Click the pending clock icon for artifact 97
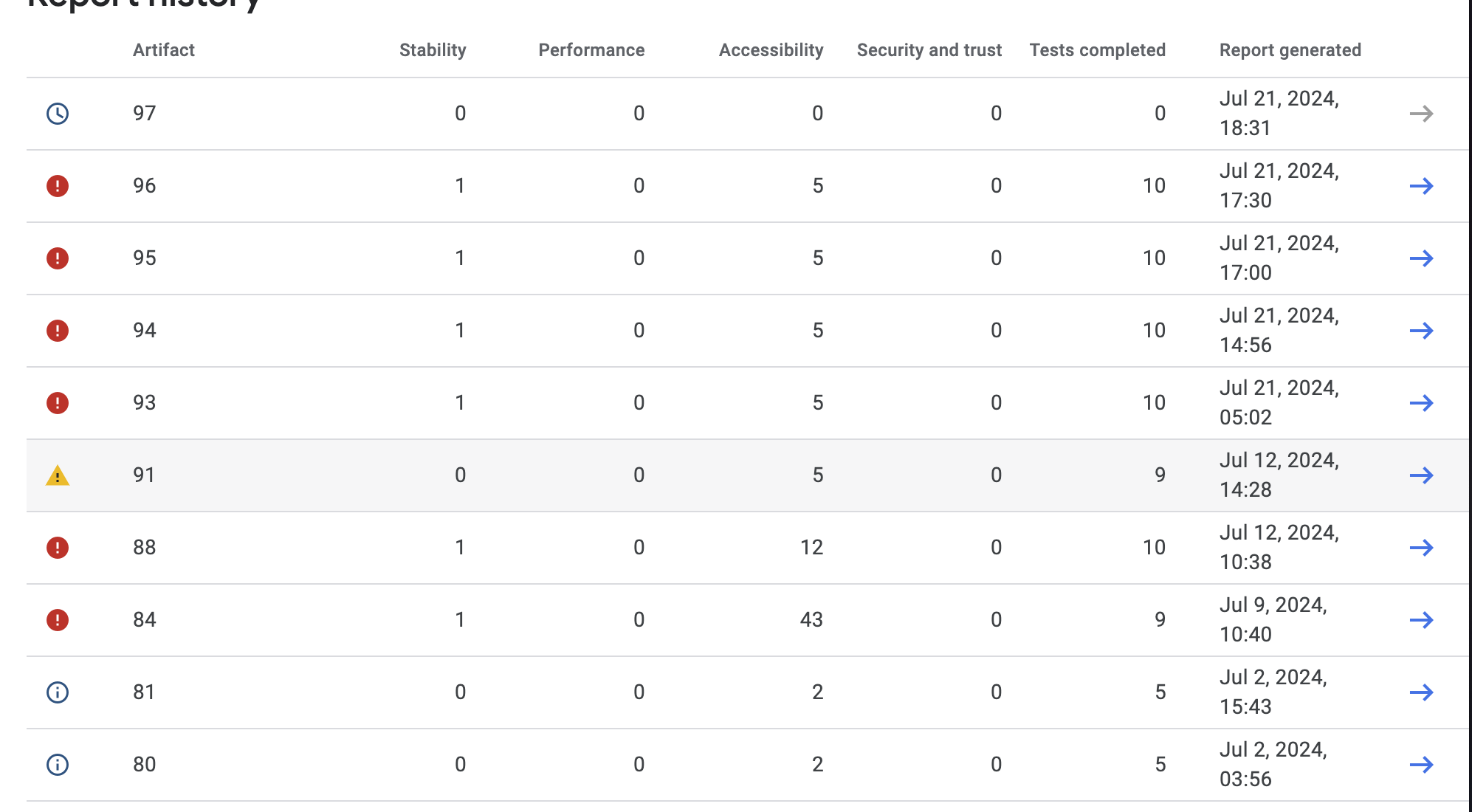 pyautogui.click(x=58, y=114)
